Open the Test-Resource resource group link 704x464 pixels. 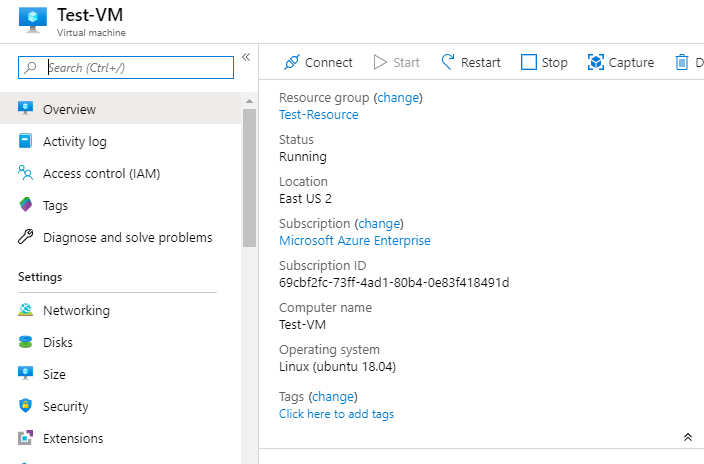pos(318,115)
